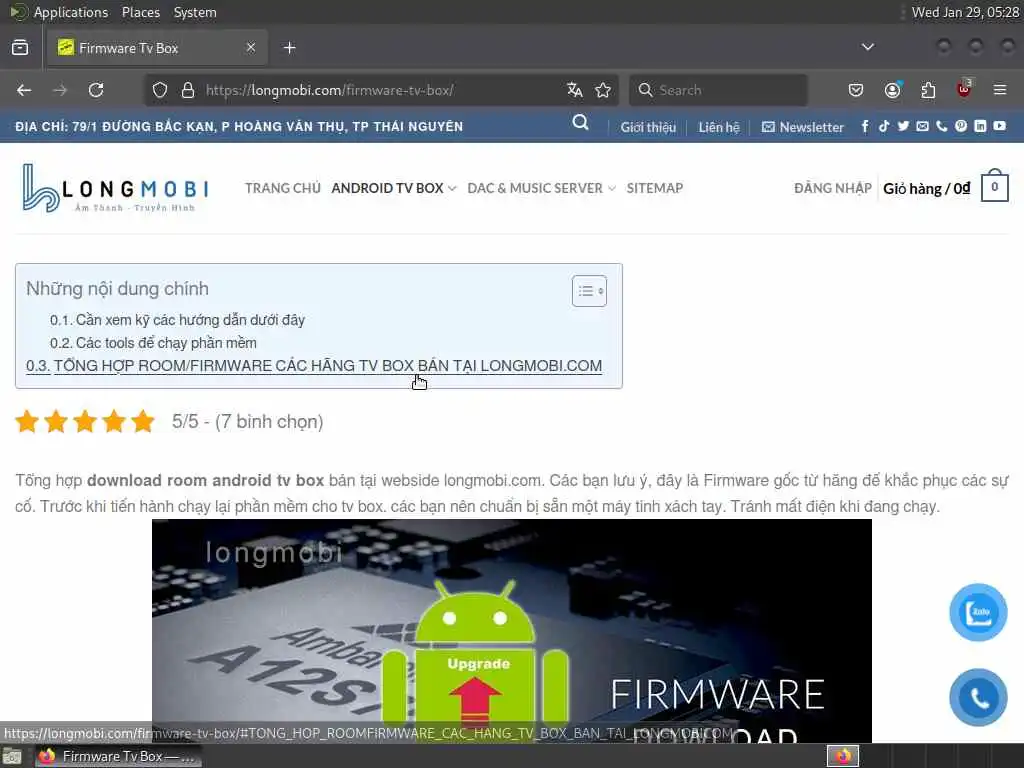Open a new tab with plus button

pos(289,48)
